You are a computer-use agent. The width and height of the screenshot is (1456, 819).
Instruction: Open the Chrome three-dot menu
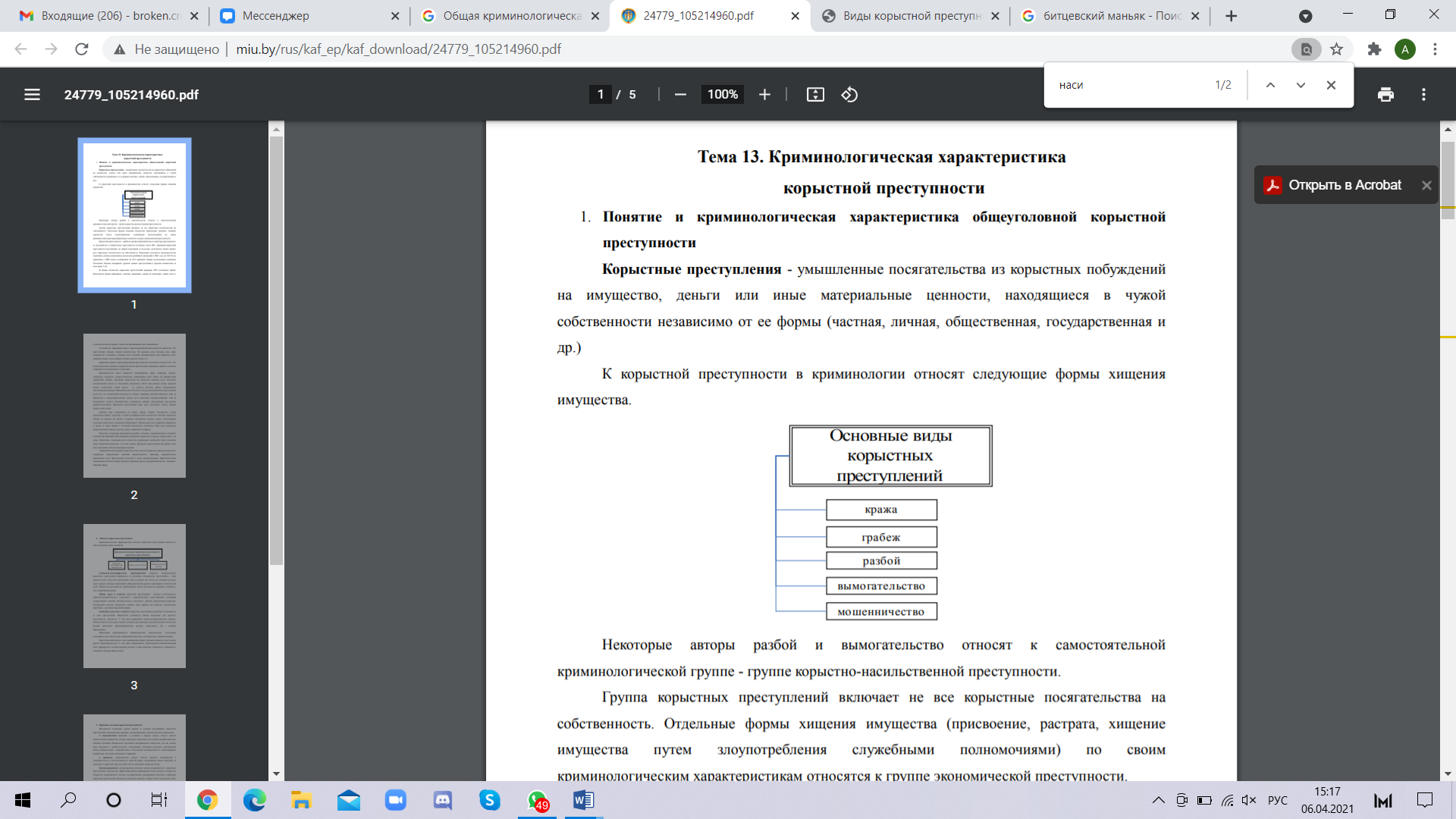click(x=1435, y=49)
